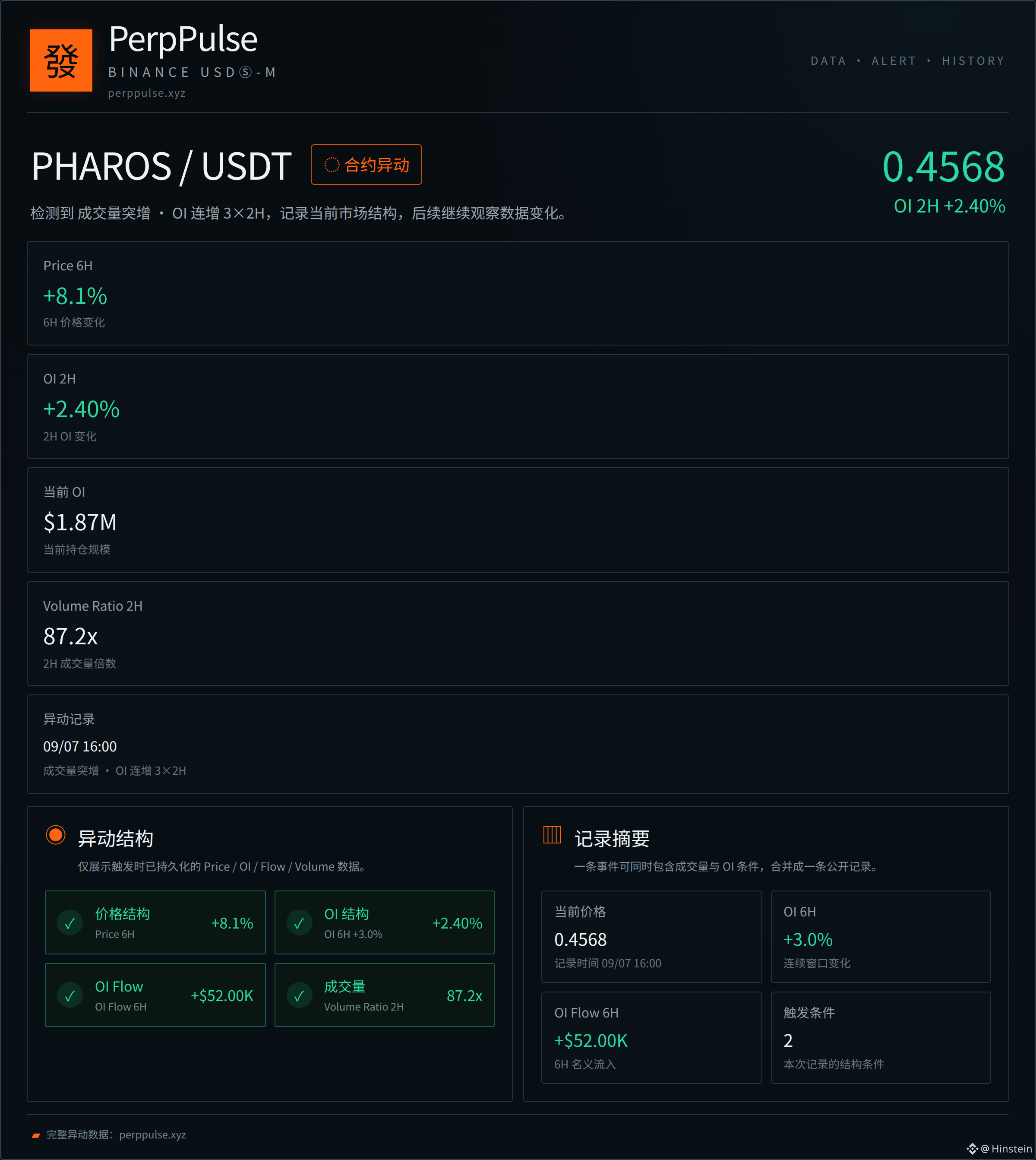Toggle the OI Flow checkmark
Image resolution: width=1036 pixels, height=1160 pixels.
click(x=70, y=995)
